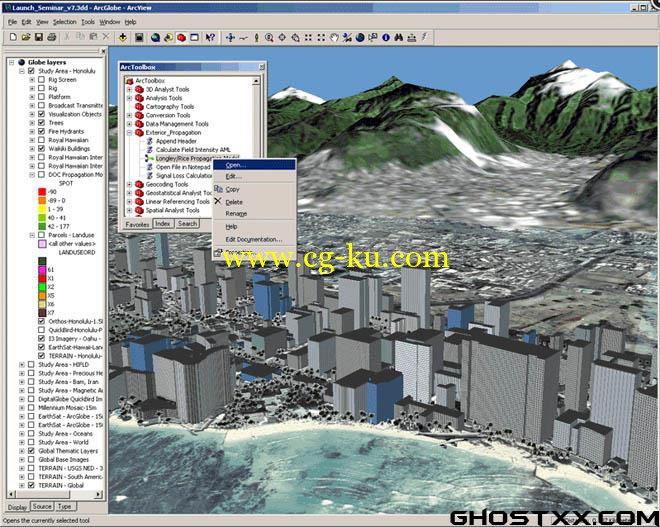Switch to the Type tab

(64, 506)
